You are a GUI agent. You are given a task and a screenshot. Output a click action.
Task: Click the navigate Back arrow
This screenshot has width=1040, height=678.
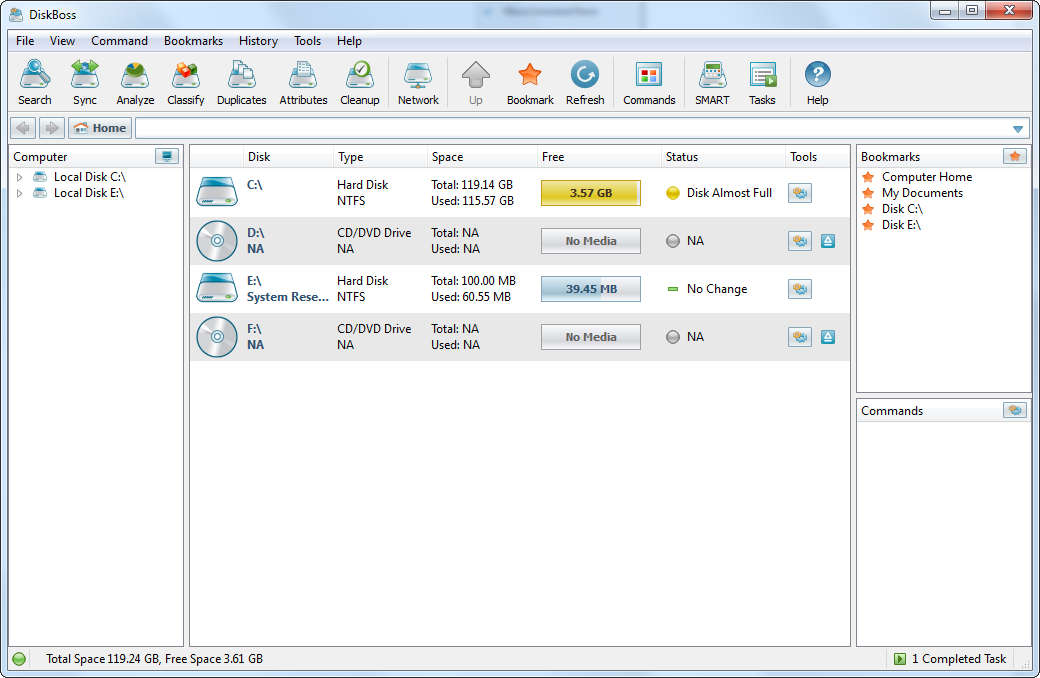tap(23, 127)
